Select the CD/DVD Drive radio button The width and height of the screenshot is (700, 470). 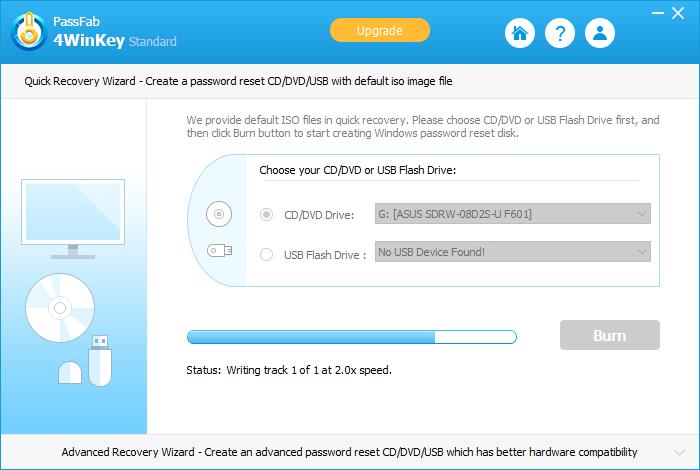(267, 215)
